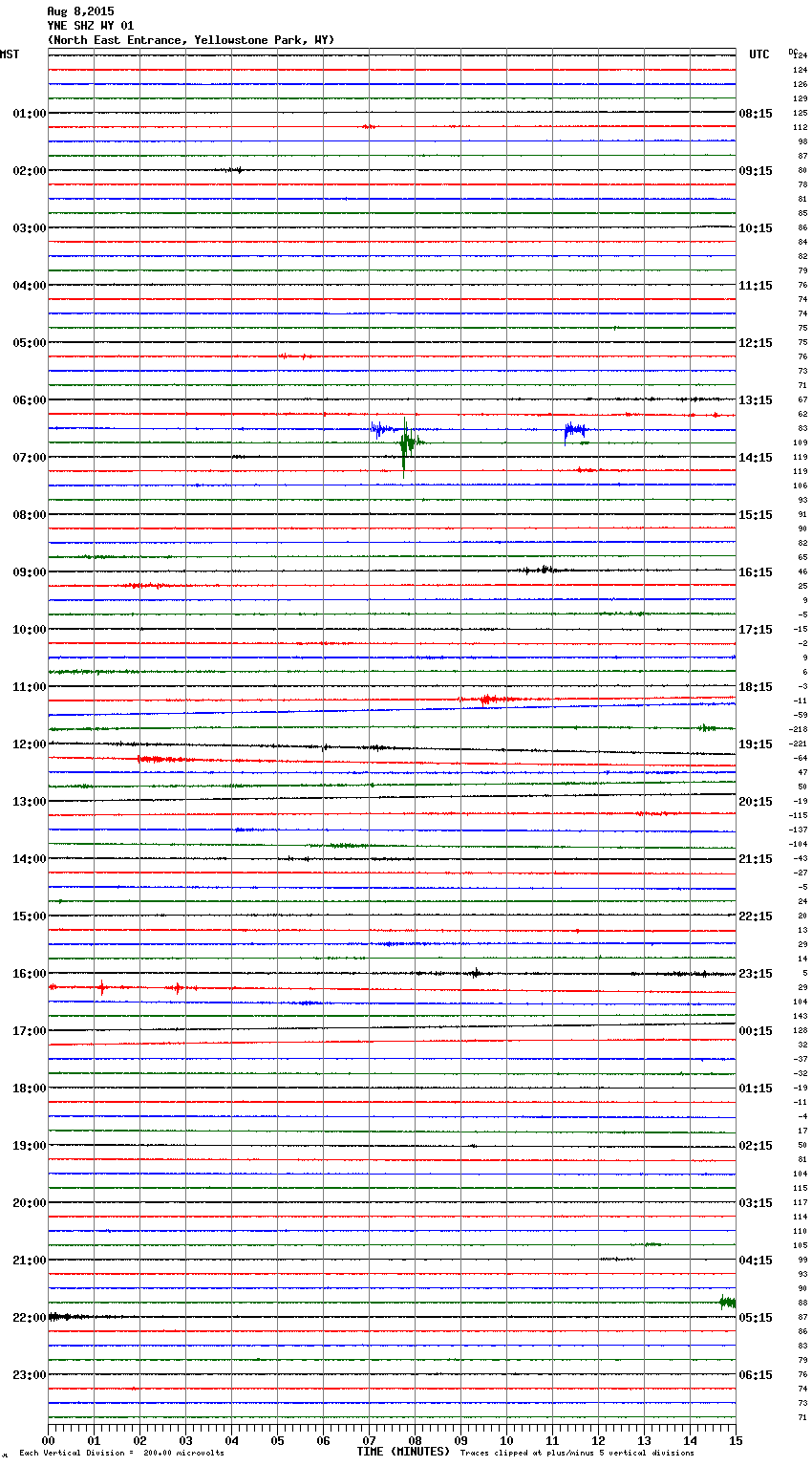Click the '04:00' MST time label
The height and width of the screenshot is (1466, 812).
(29, 286)
